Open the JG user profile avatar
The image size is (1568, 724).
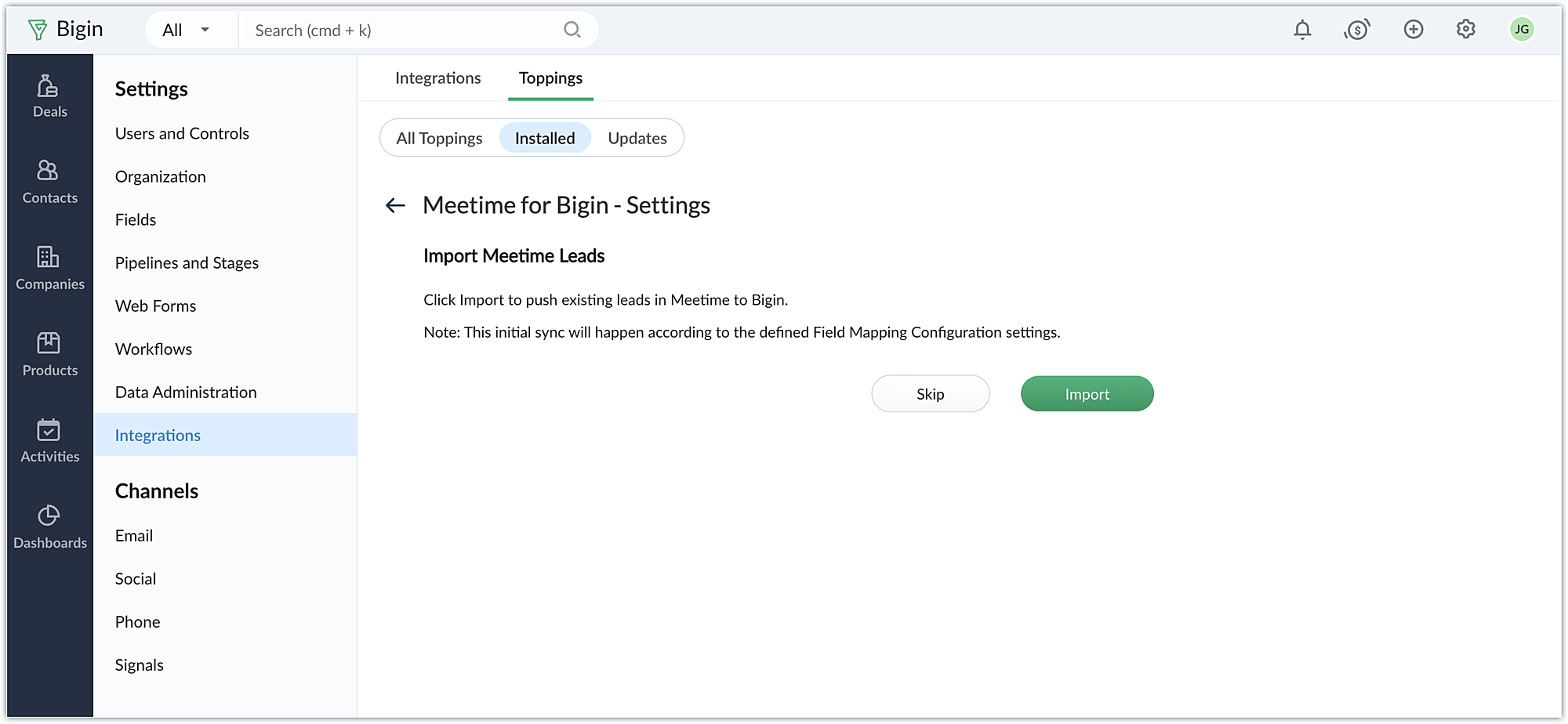coord(1522,30)
